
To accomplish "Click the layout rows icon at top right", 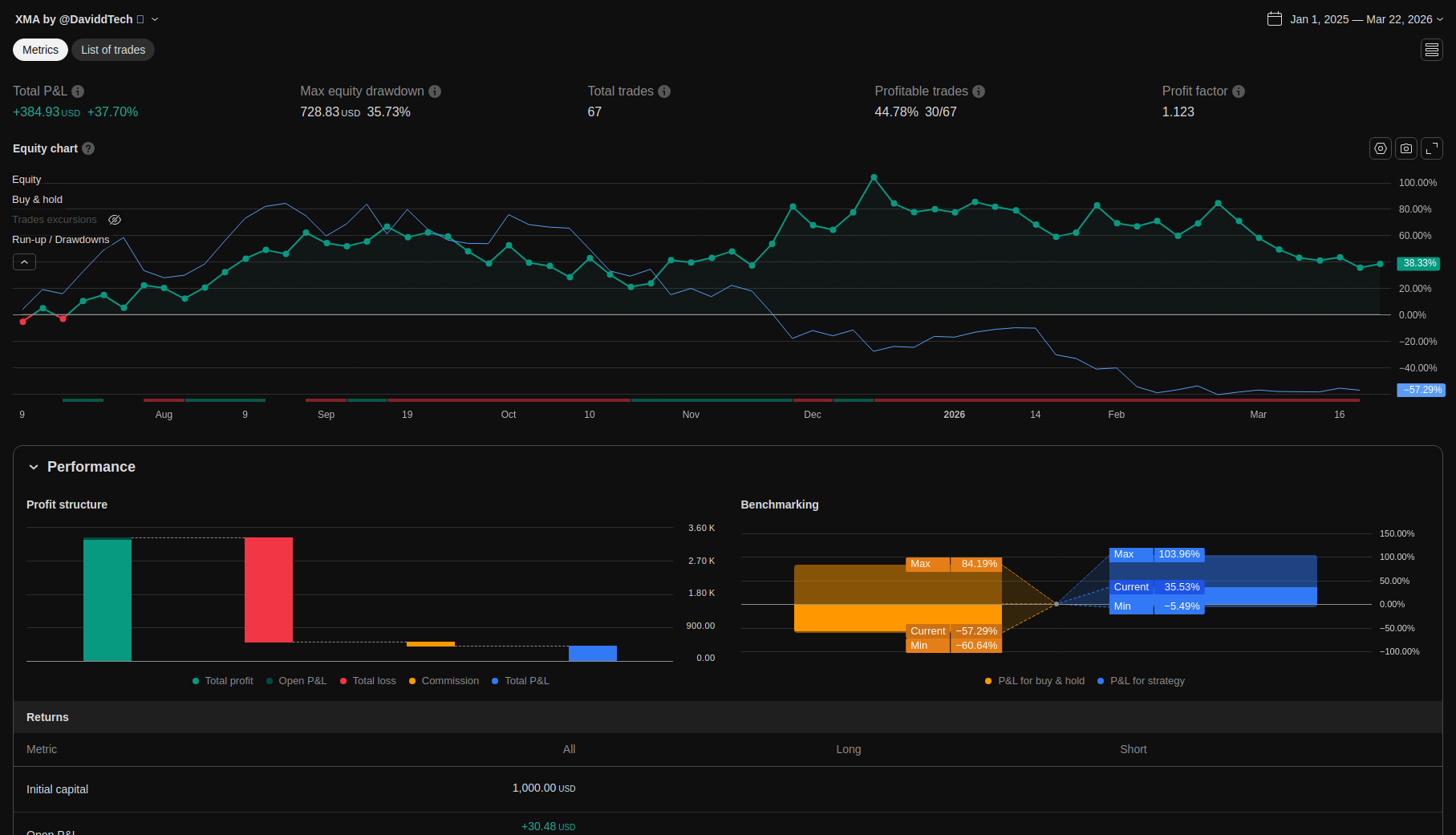I will tap(1432, 50).
